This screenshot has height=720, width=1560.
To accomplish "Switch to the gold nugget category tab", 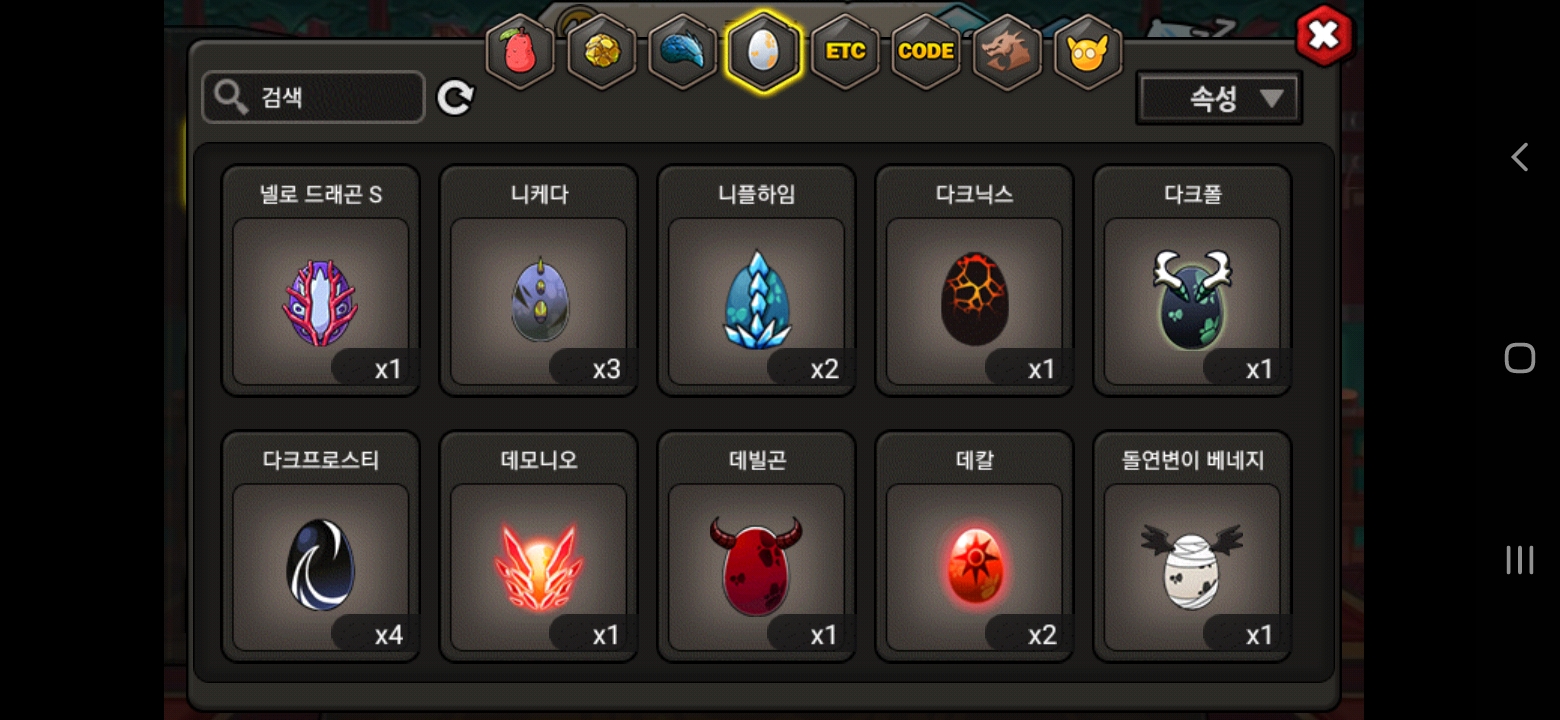I will tap(602, 52).
